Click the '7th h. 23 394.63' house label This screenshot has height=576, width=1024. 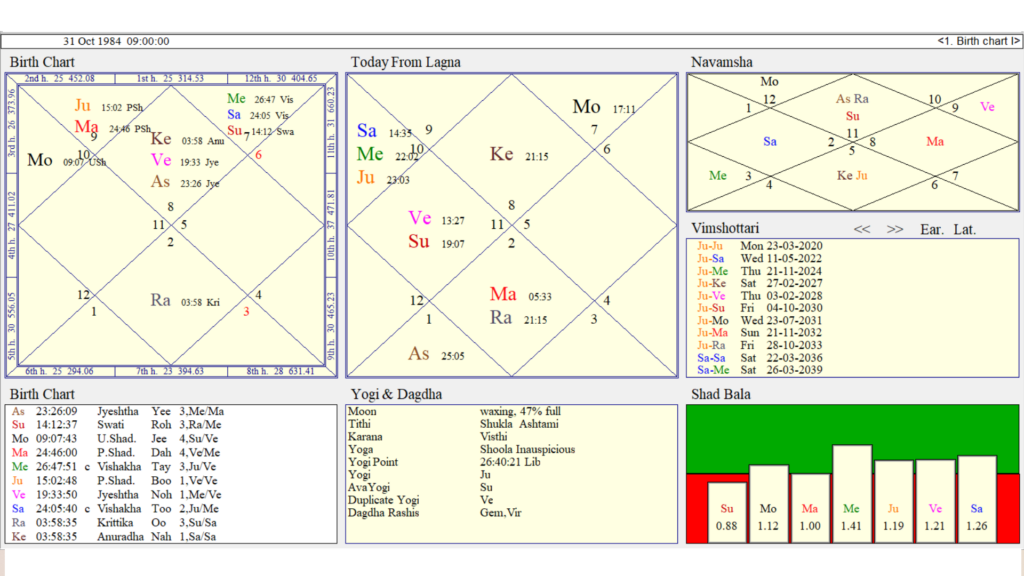click(x=170, y=372)
